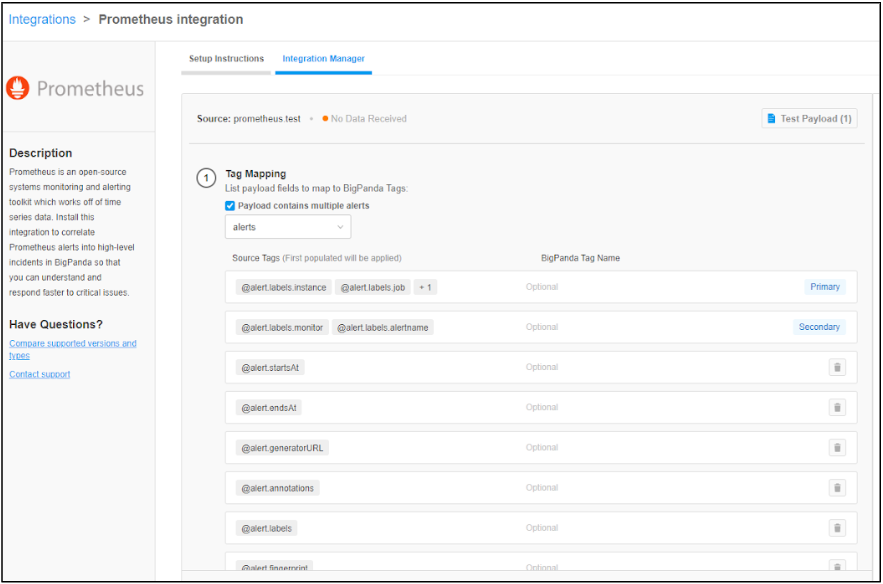Click the BigPanda Tag Name column header
883x584 pixels.
tap(580, 258)
